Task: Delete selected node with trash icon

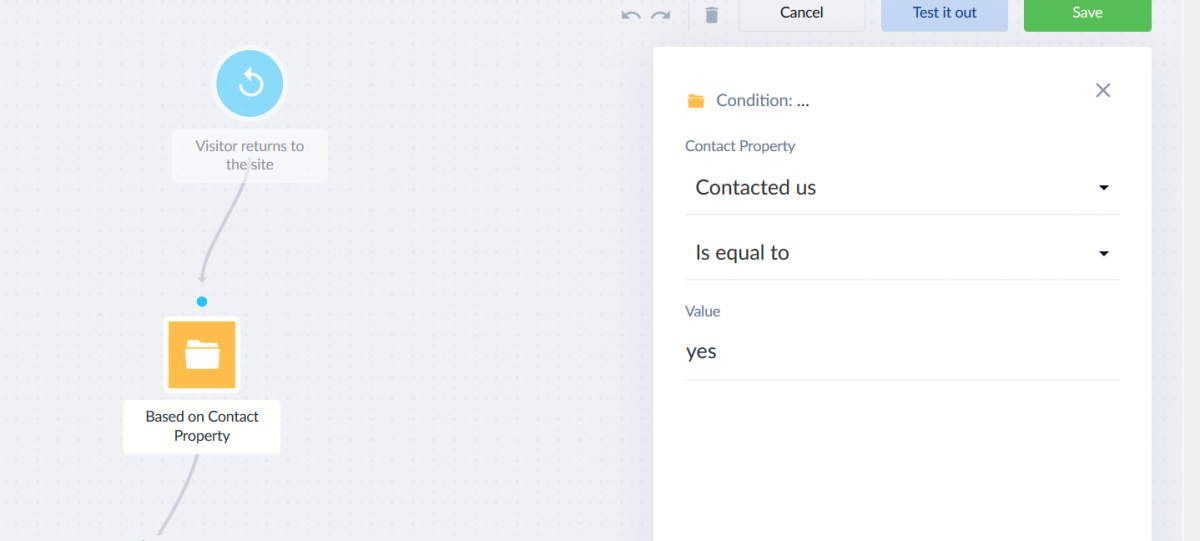Action: (712, 15)
